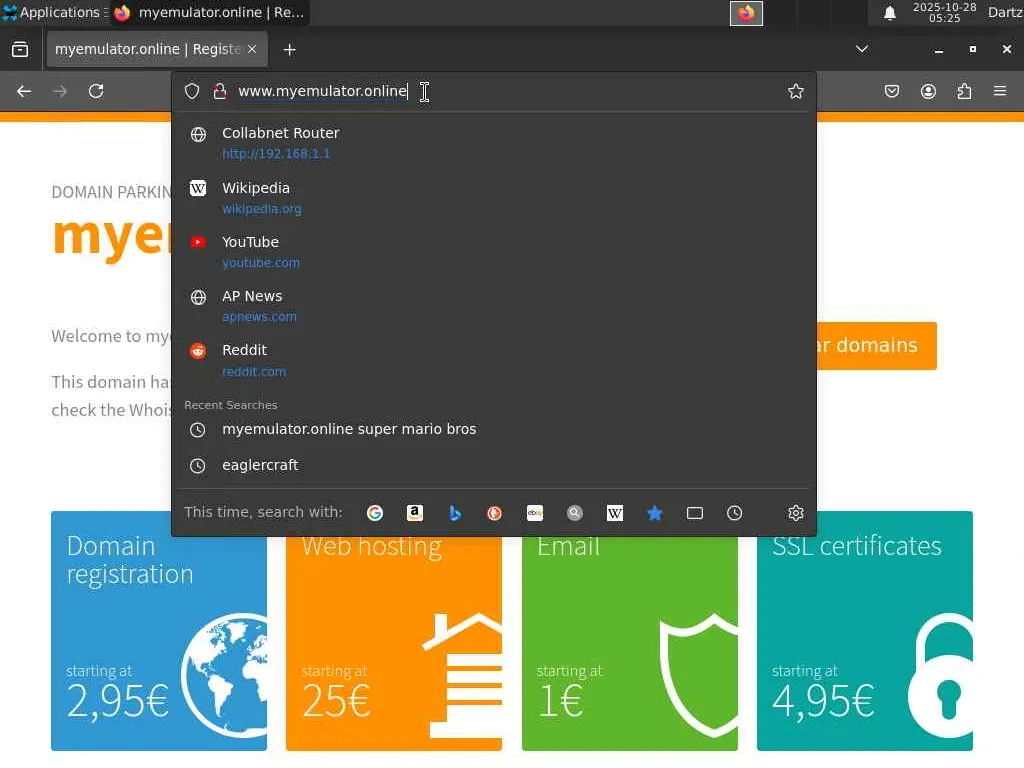Viewport: 1024px width, 768px height.
Task: Select recent search myemulator.online super mario bros
Action: click(x=494, y=430)
